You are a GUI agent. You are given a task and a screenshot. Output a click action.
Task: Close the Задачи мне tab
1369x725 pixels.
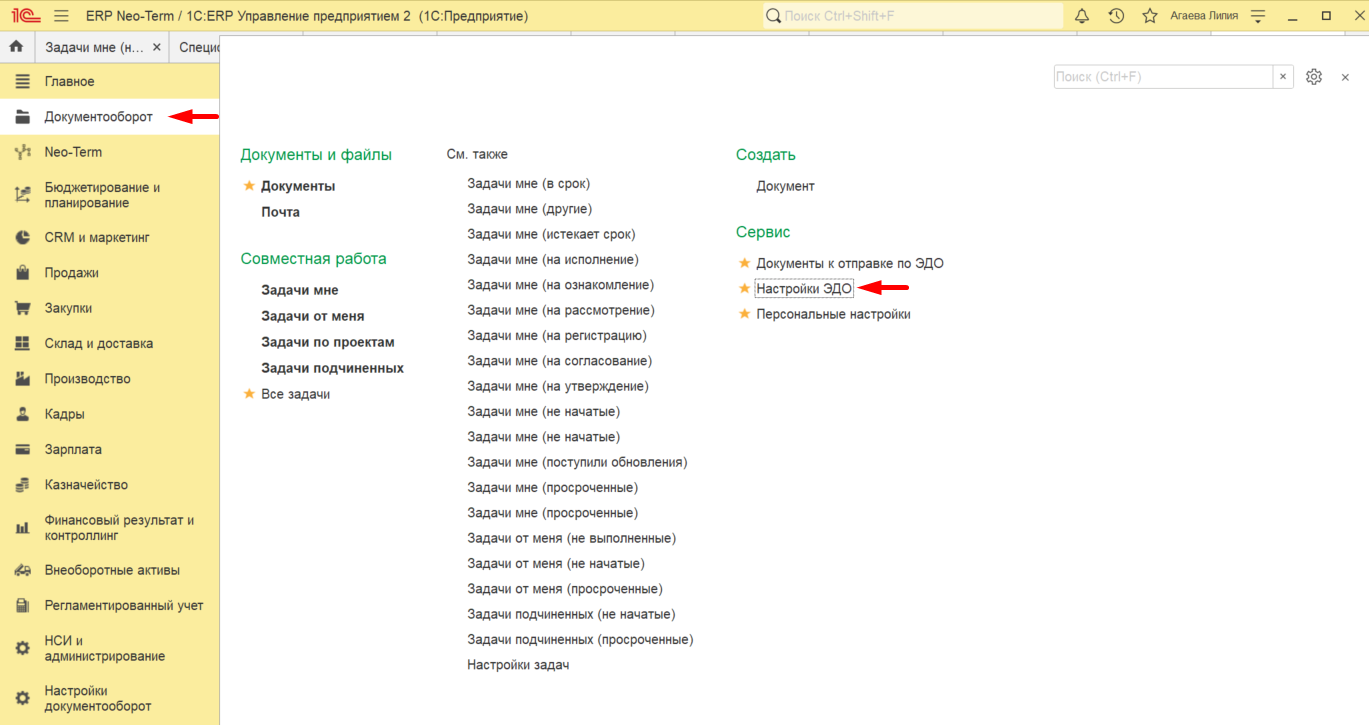(157, 47)
